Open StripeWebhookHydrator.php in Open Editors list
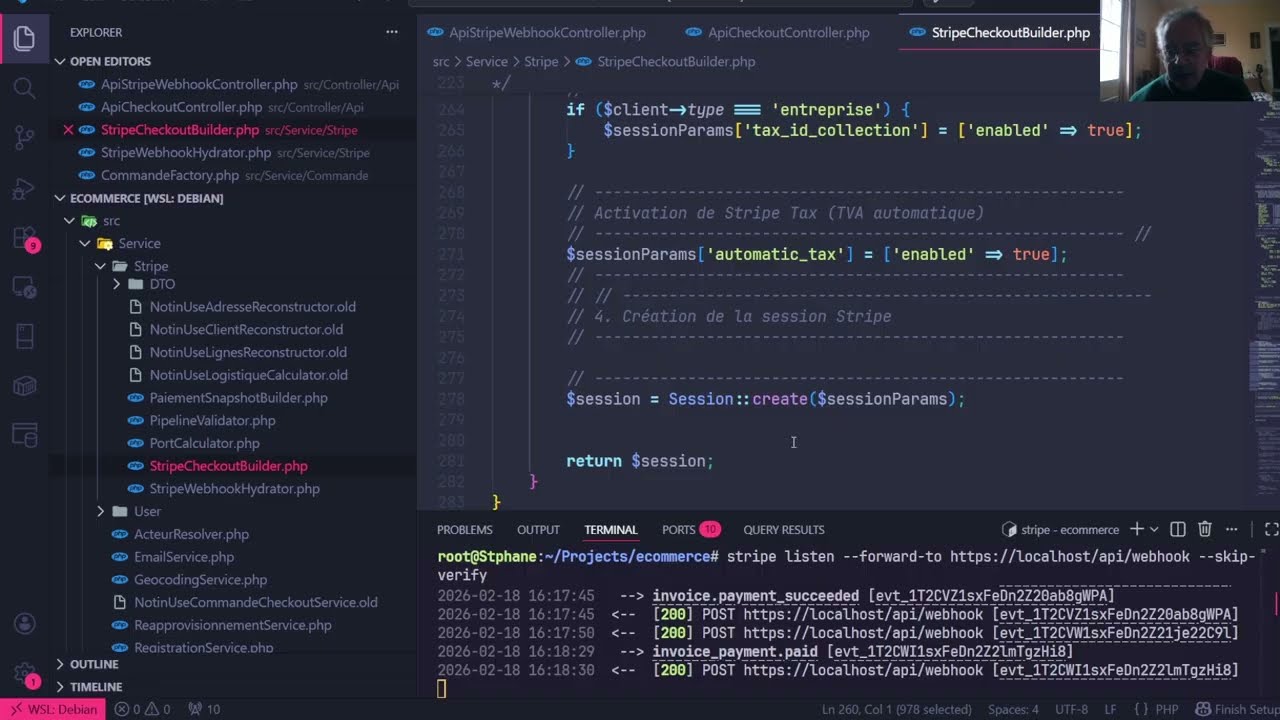This screenshot has height=720, width=1280. coord(186,152)
